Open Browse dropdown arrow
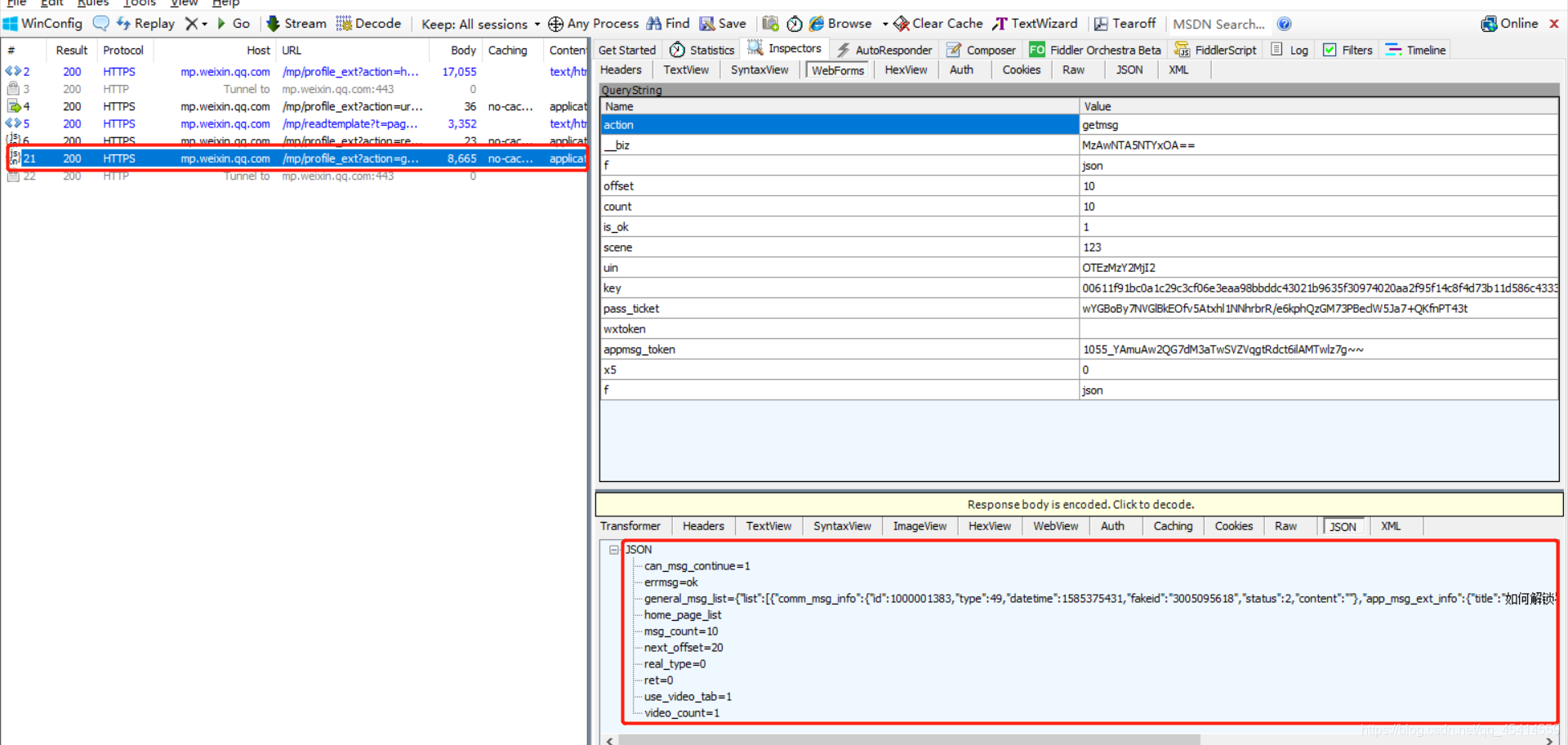The width and height of the screenshot is (1568, 745). (885, 24)
